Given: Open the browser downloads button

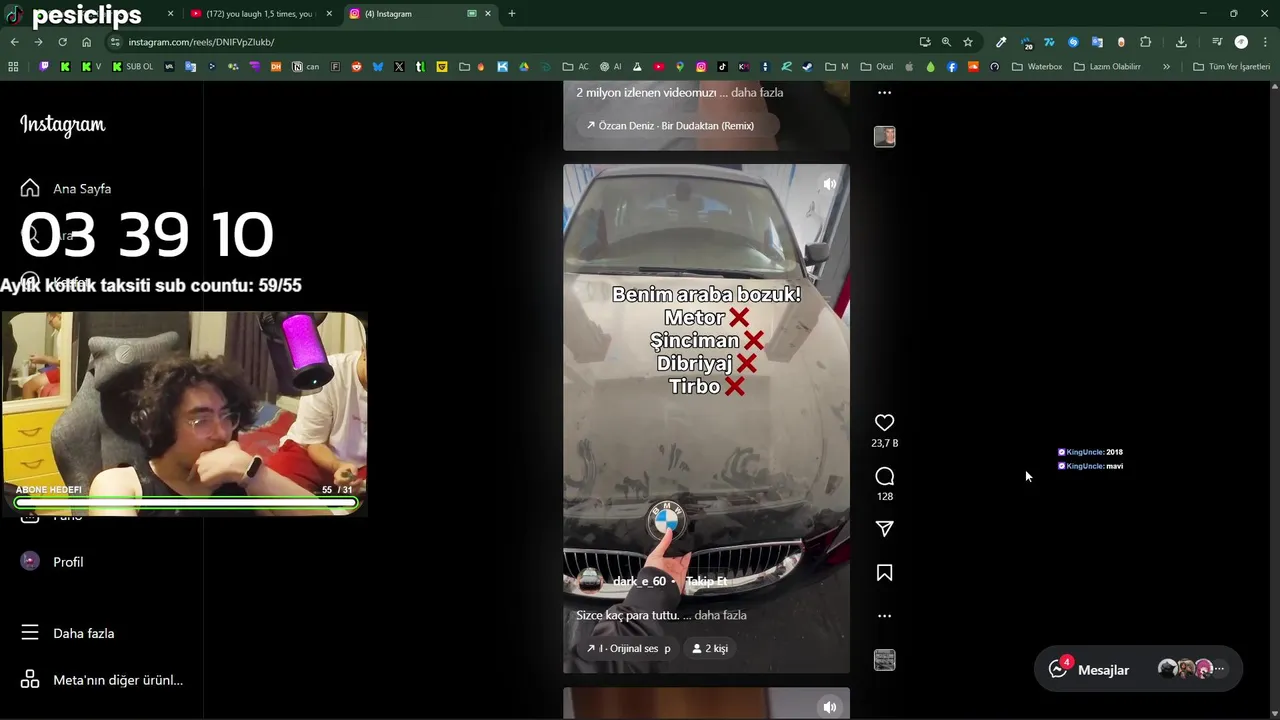Looking at the screenshot, I should 1181,42.
